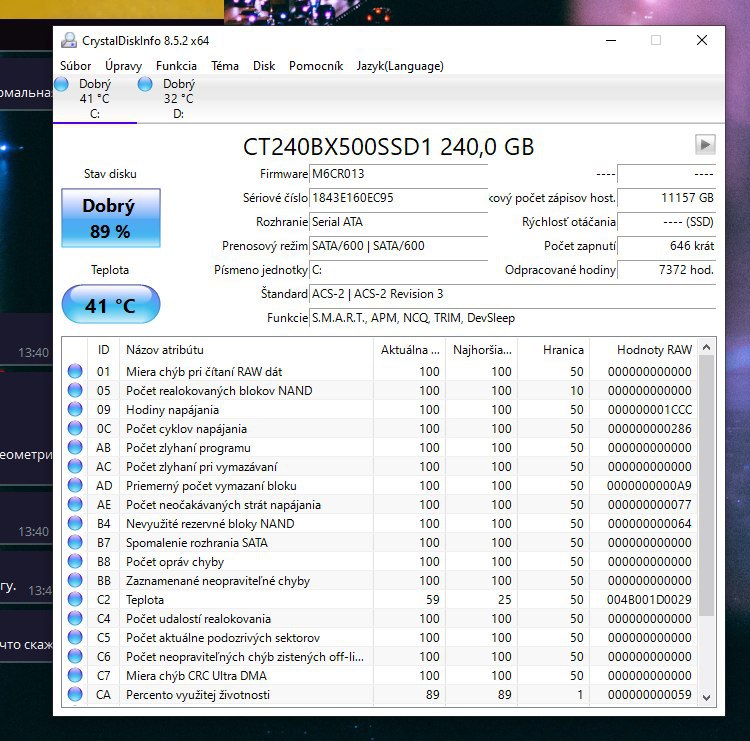Click the next disk arrow button
Screen dimensions: 750x741
tap(705, 144)
